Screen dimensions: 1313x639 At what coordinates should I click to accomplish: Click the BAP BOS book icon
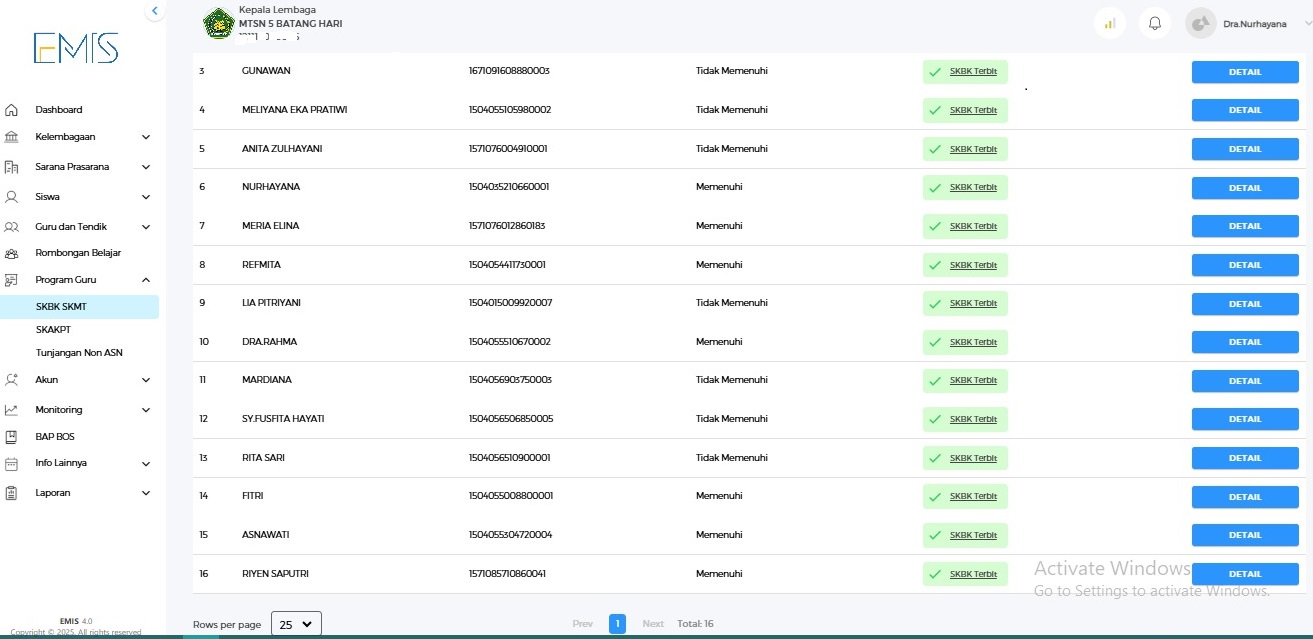coord(12,437)
